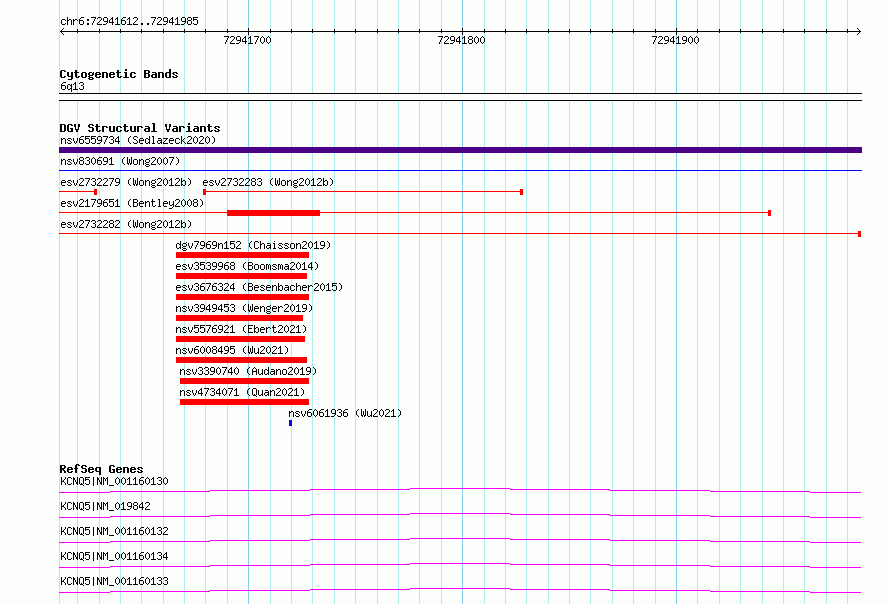
Task: Open esv2179651 (Bentley2008) variant label
Action: (x=132, y=203)
